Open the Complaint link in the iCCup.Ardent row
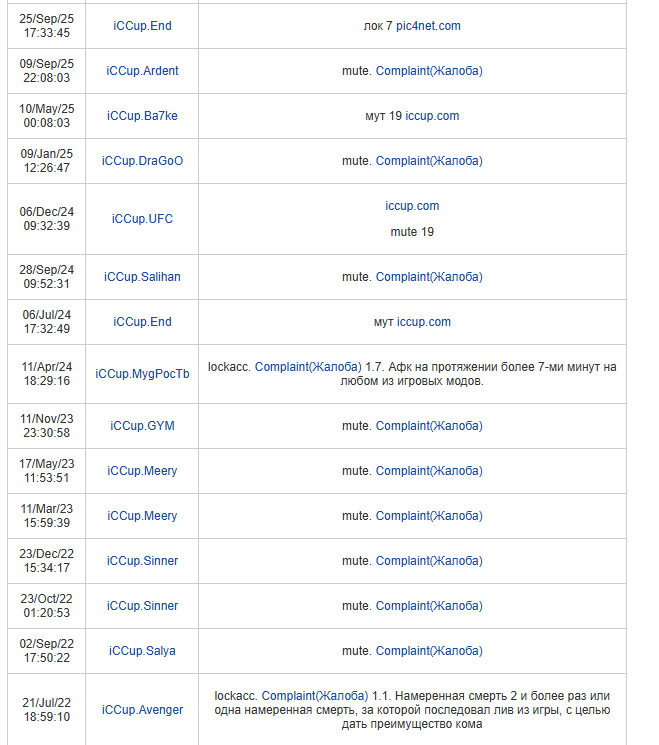The width and height of the screenshot is (659, 745). [429, 71]
